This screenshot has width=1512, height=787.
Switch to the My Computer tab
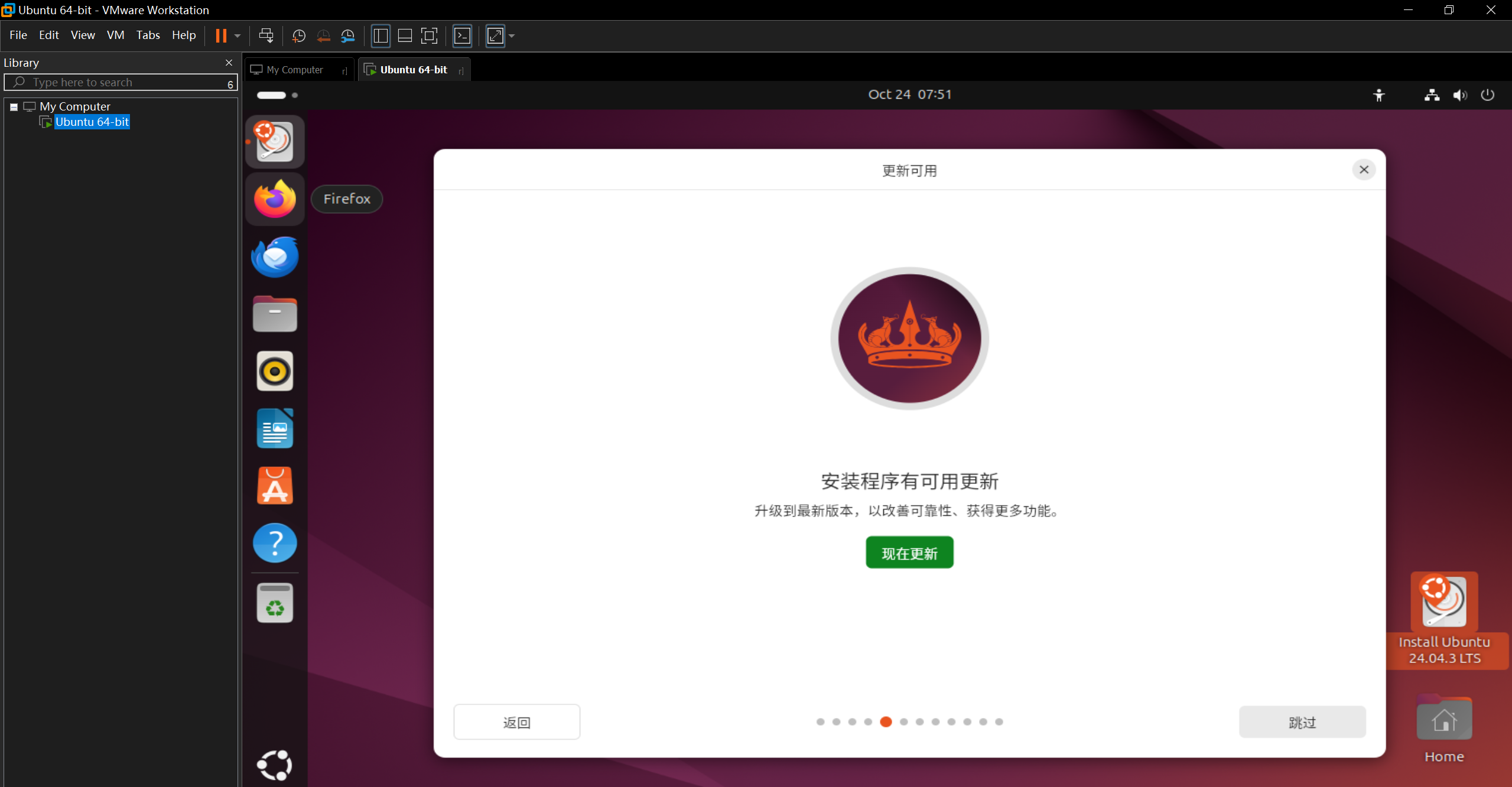294,70
